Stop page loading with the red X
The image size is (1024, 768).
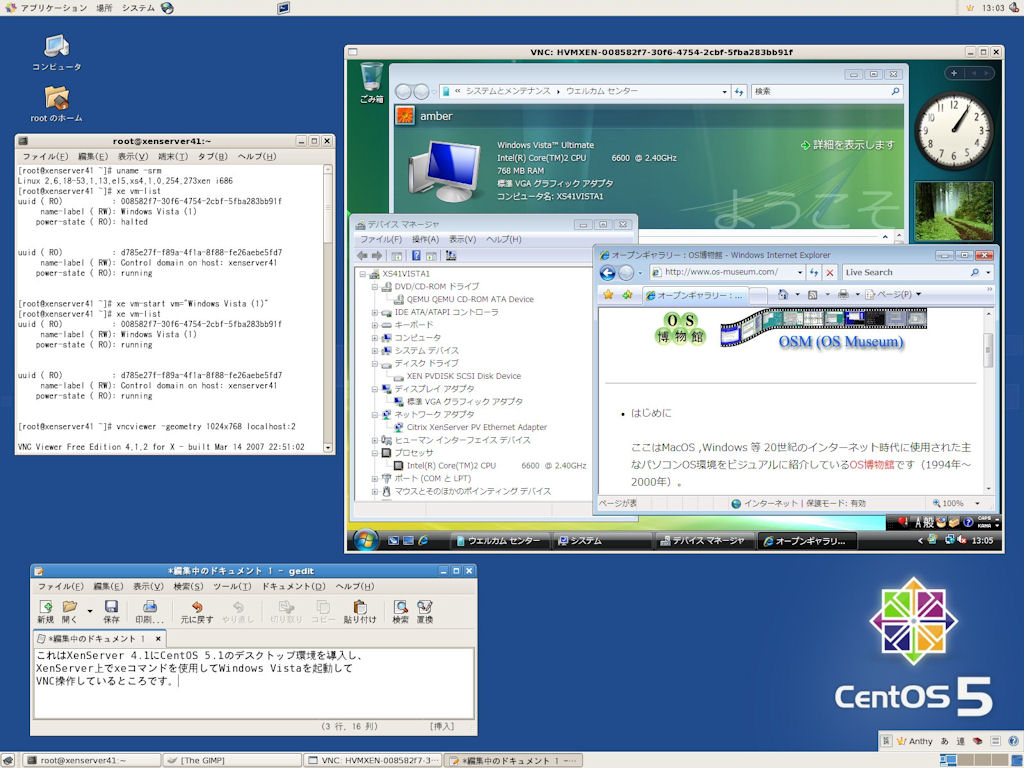point(829,273)
